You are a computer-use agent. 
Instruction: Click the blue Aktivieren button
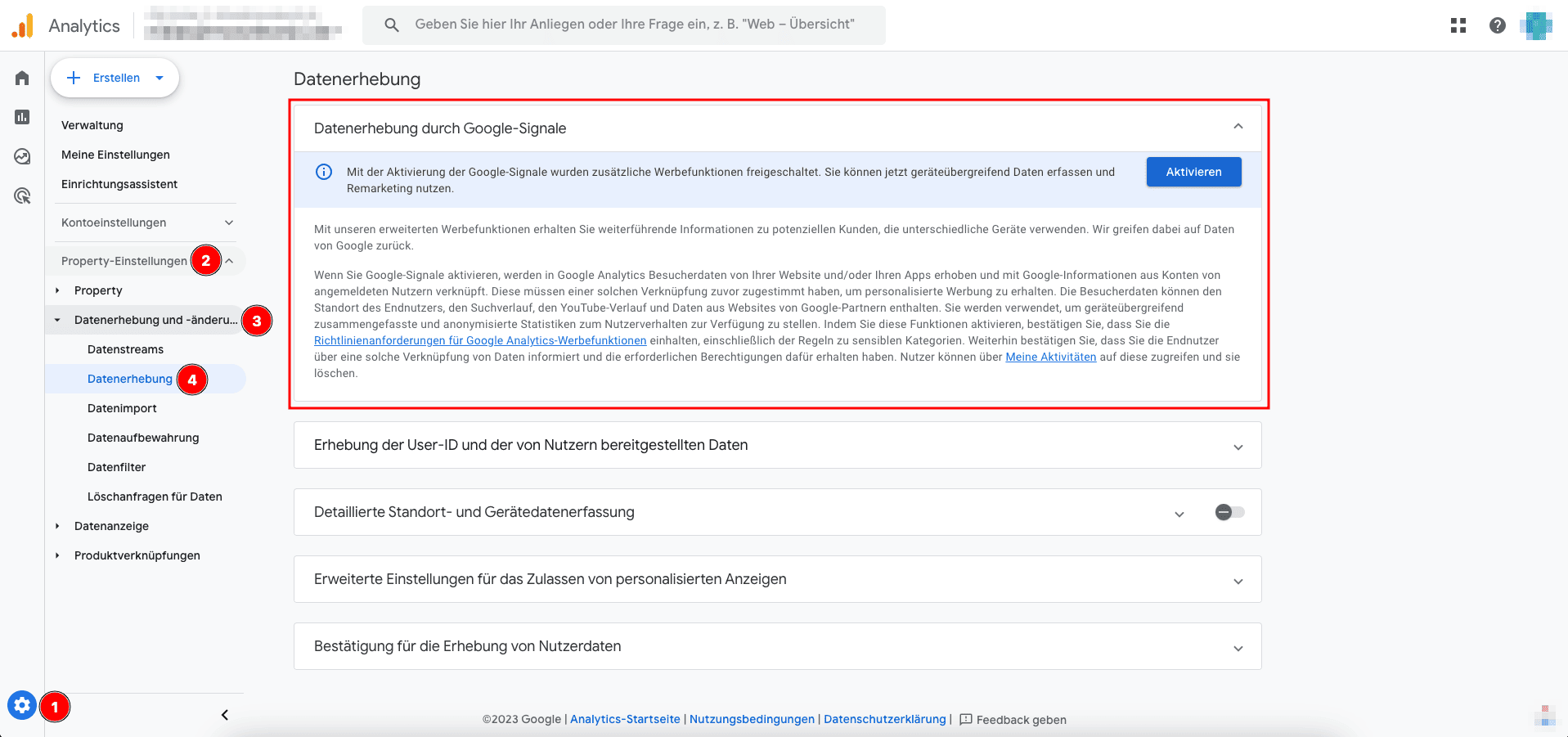(x=1193, y=172)
